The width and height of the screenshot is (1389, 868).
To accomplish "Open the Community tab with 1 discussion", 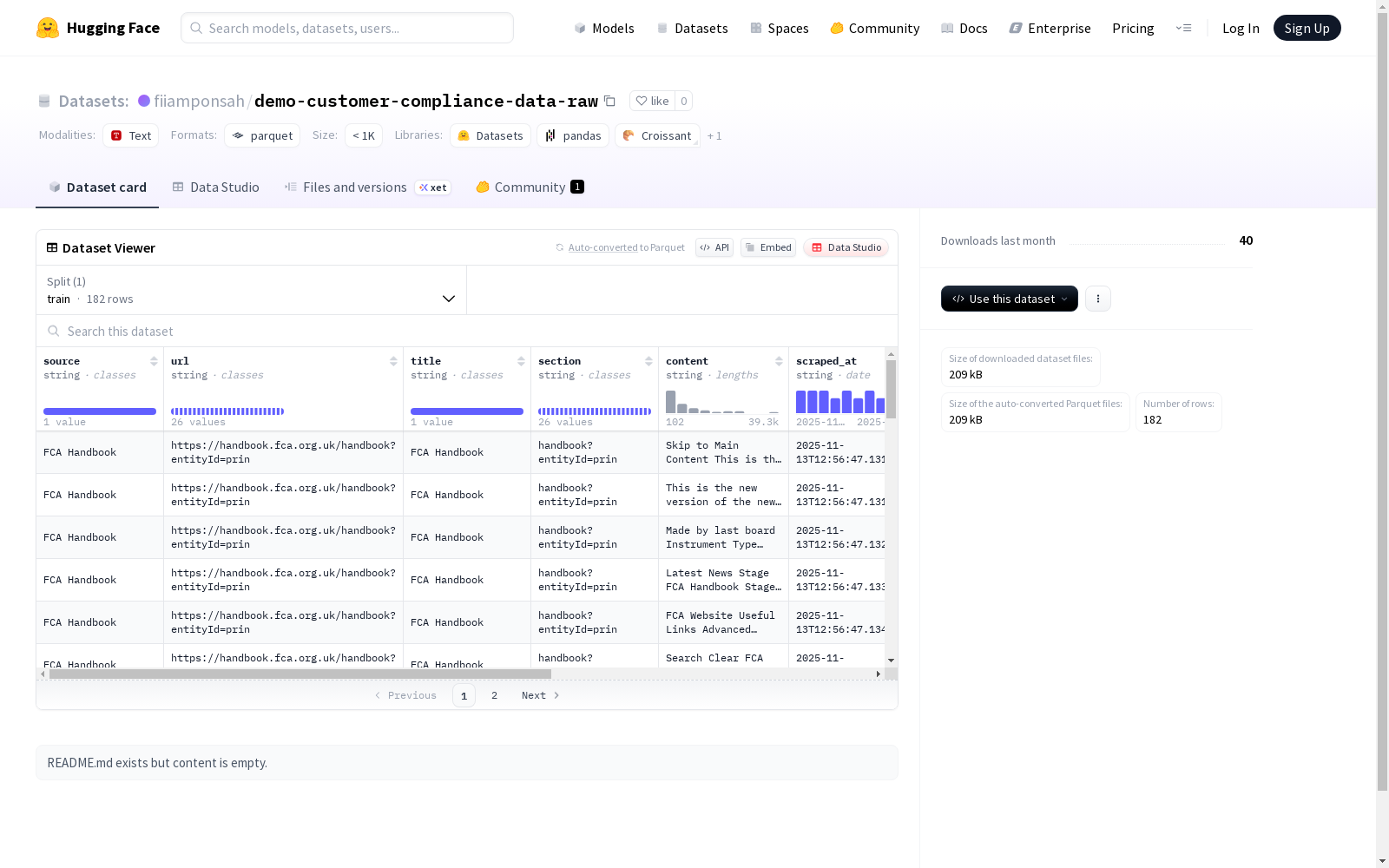I will click(530, 187).
